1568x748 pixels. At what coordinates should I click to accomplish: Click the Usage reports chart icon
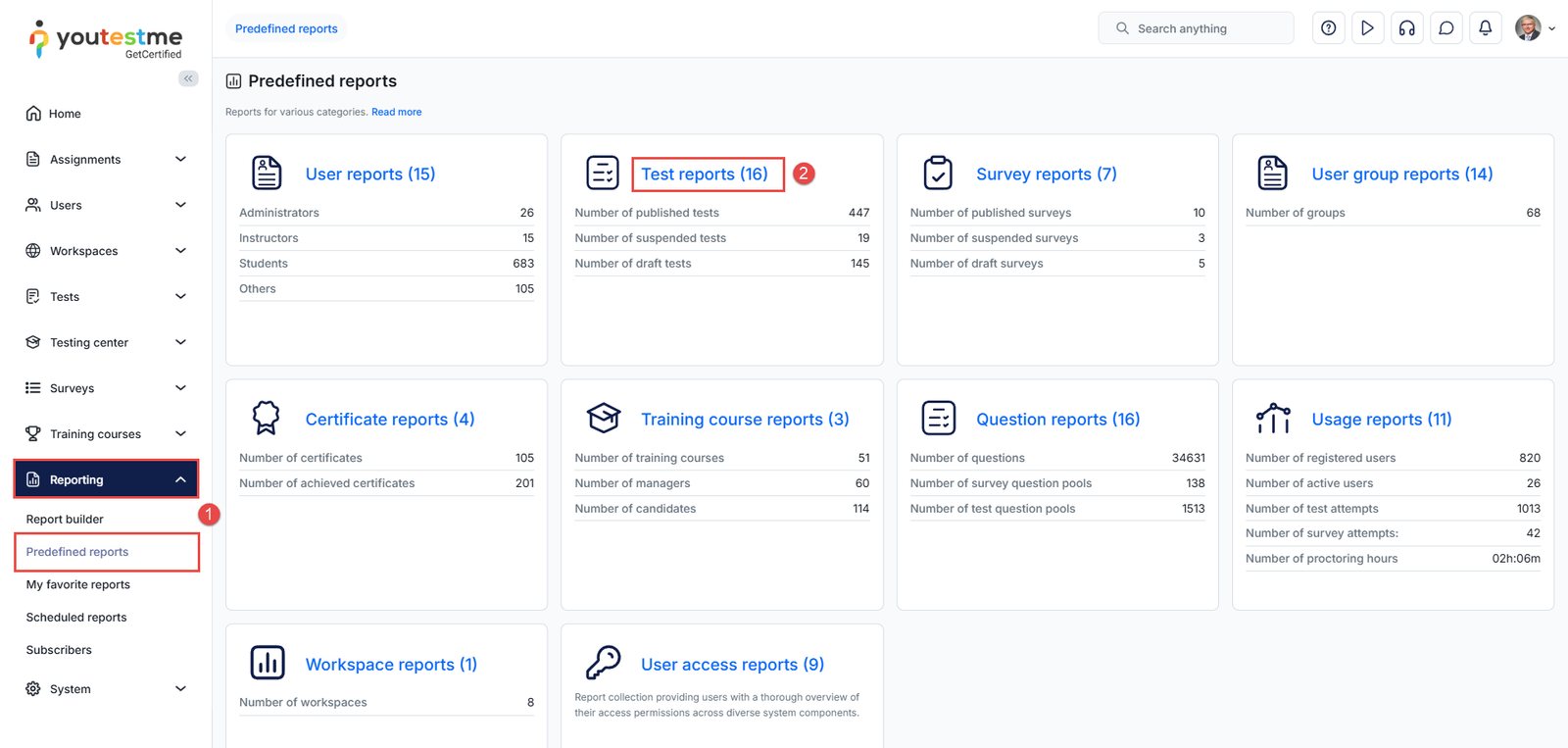pyautogui.click(x=1273, y=419)
